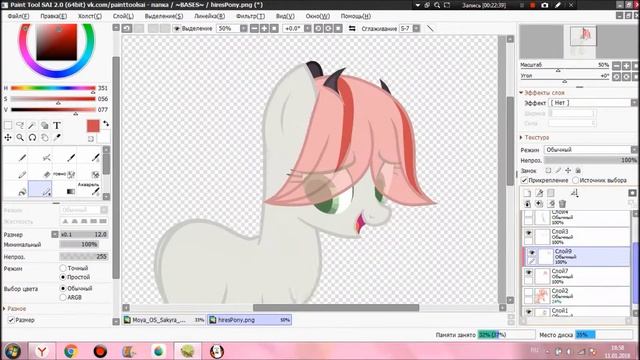Select ARGB color selection radio
The width and height of the screenshot is (640, 360).
click(63, 298)
